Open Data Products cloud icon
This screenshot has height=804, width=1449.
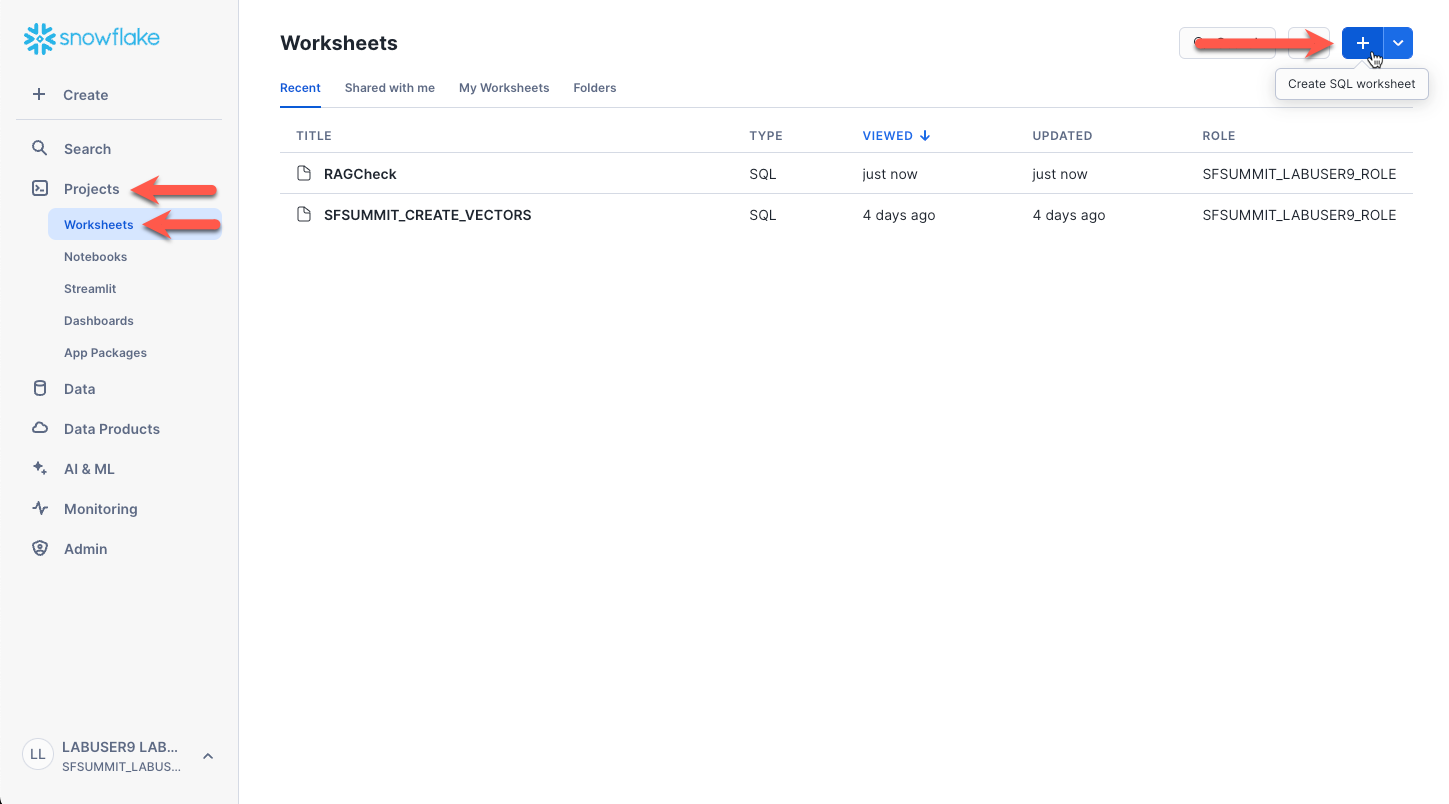40,429
